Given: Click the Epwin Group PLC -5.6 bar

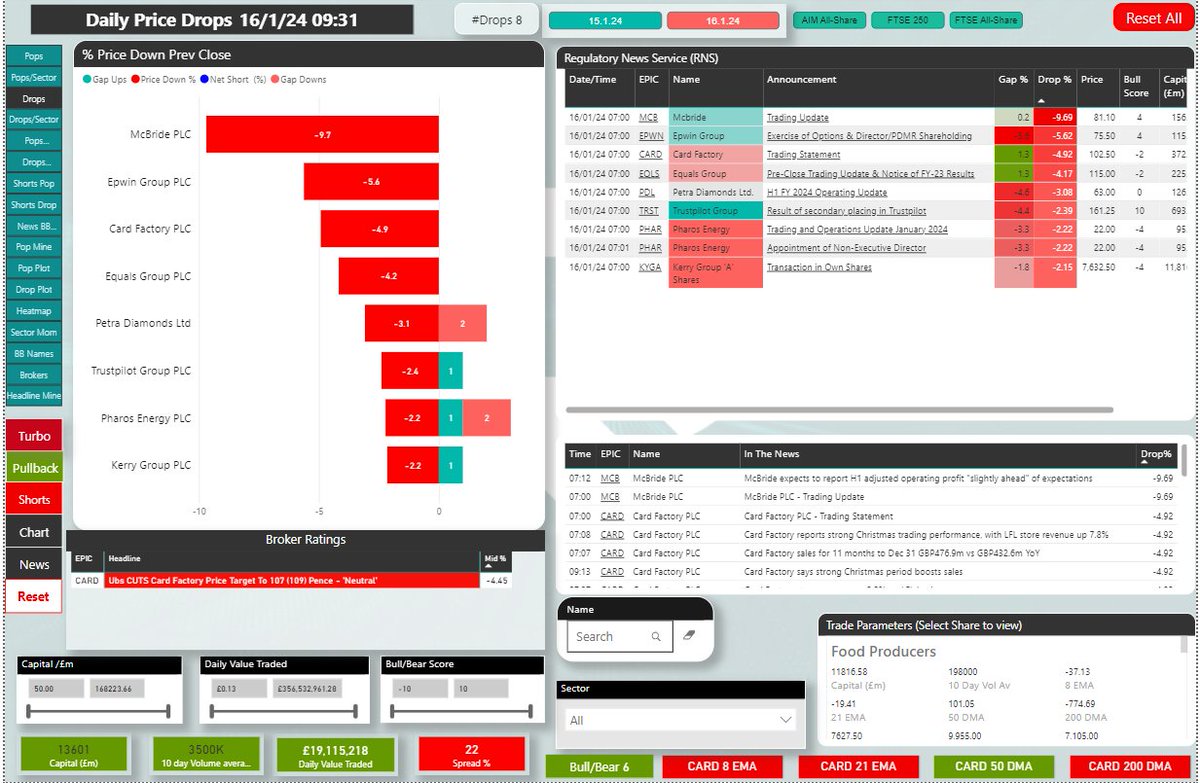Looking at the screenshot, I should click(x=371, y=182).
